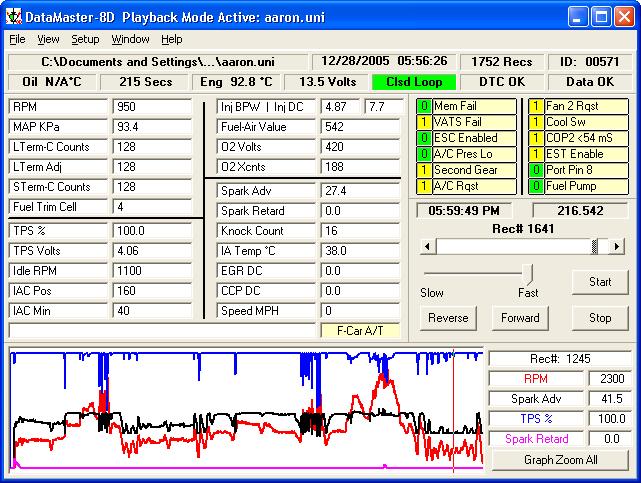Click the Reverse playback button

(x=448, y=318)
